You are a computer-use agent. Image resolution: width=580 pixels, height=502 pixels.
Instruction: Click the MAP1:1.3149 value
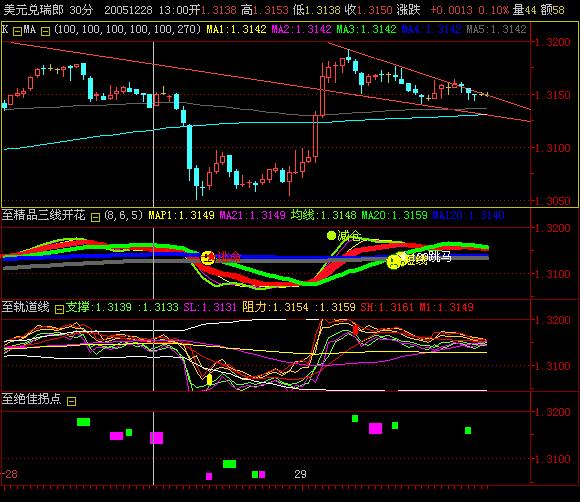[181, 215]
